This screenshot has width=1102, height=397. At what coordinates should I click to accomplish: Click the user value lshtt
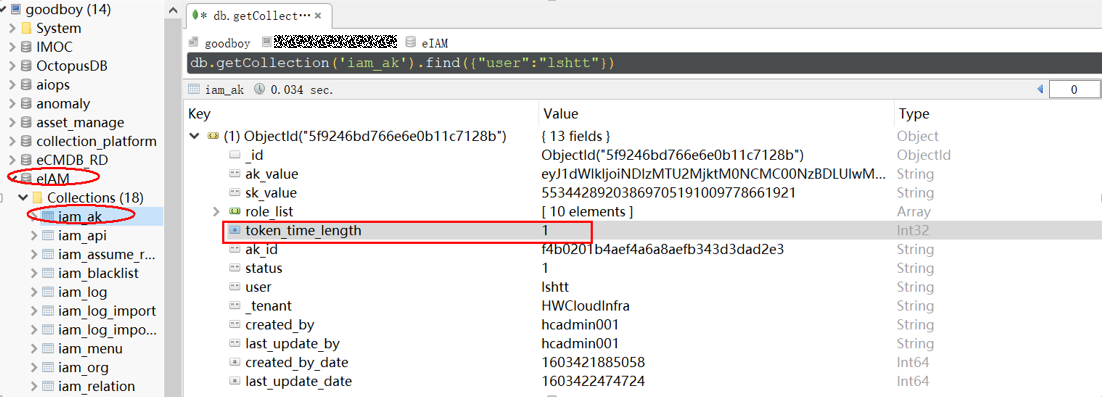[x=555, y=287]
